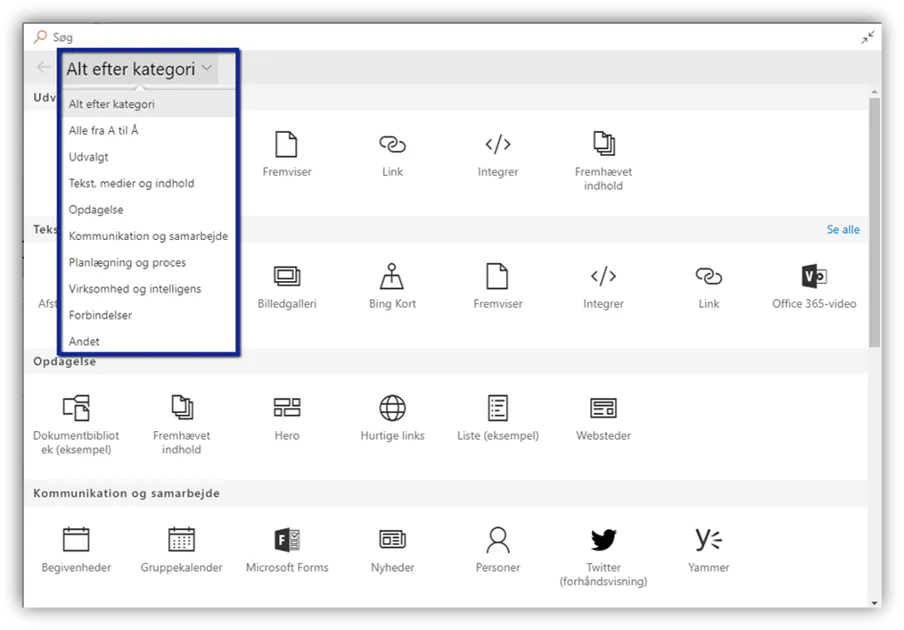
Task: Select Alt efter kategori in the list
Action: pyautogui.click(x=149, y=104)
